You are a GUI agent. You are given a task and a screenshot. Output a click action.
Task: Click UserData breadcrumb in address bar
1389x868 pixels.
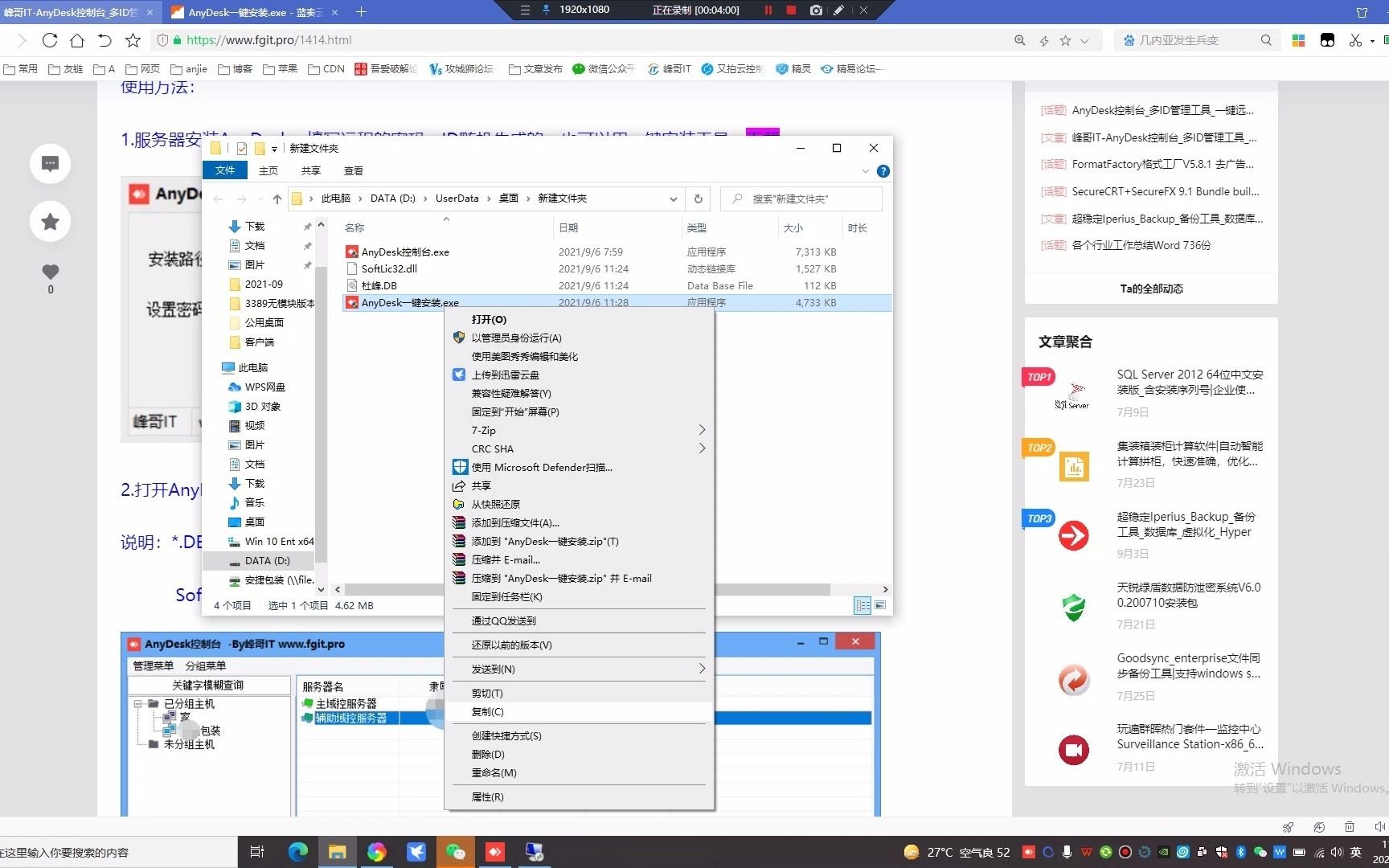(457, 199)
